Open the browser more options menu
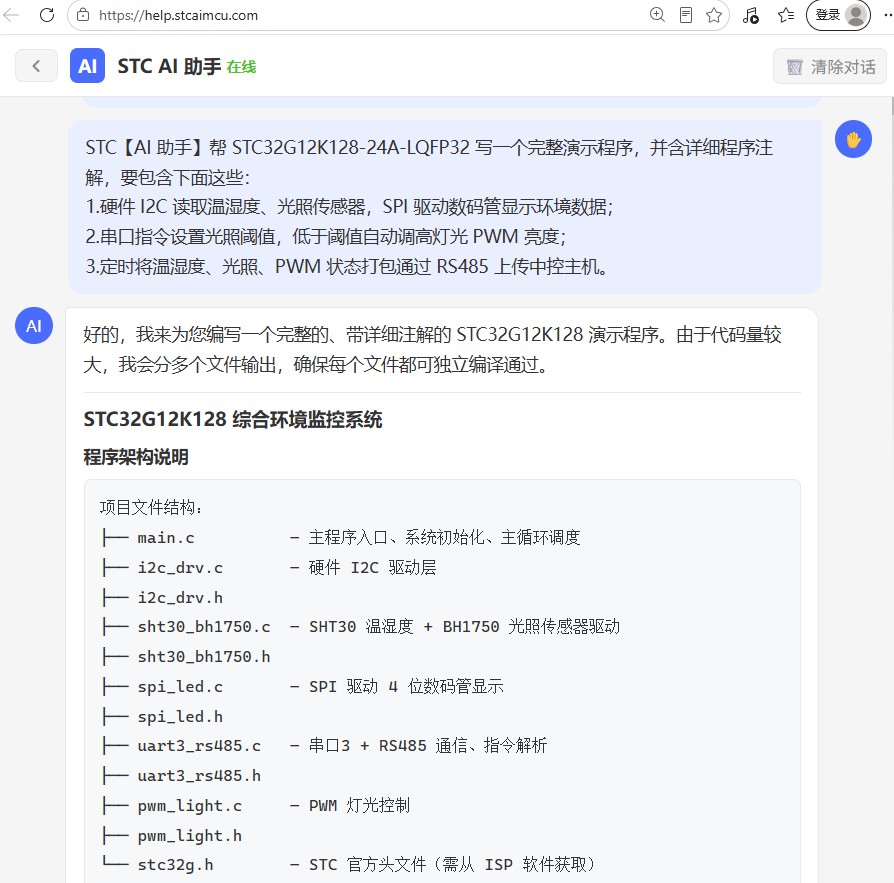The height and width of the screenshot is (883, 894). coord(887,15)
